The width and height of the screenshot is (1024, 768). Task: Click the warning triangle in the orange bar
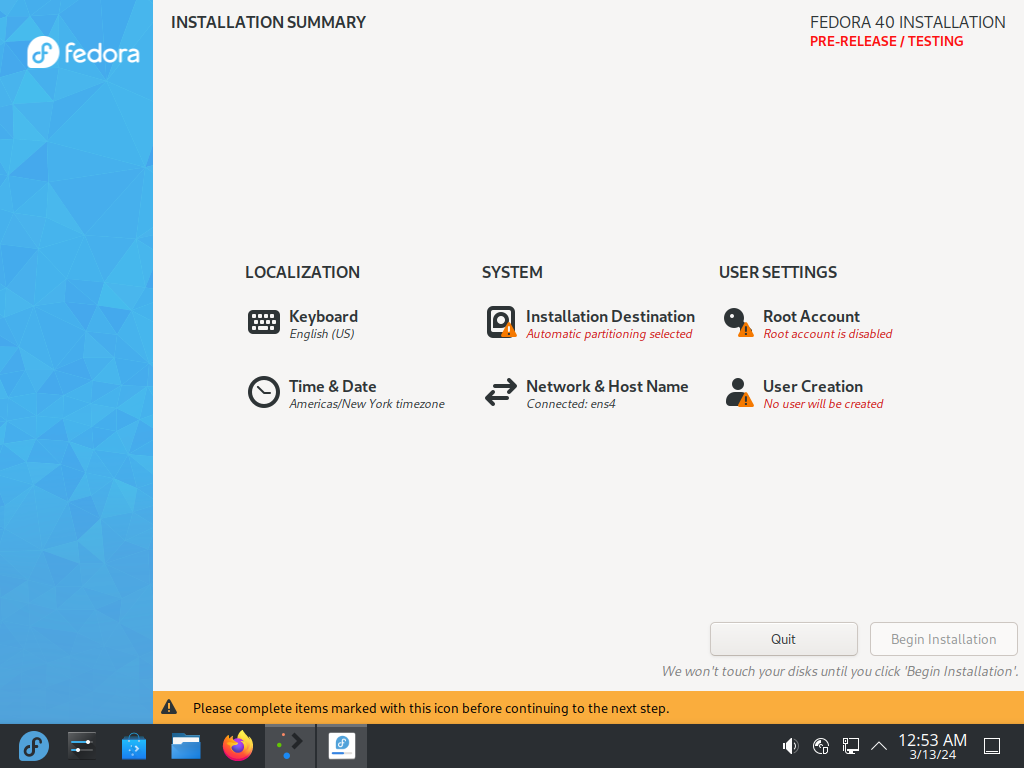(x=169, y=707)
